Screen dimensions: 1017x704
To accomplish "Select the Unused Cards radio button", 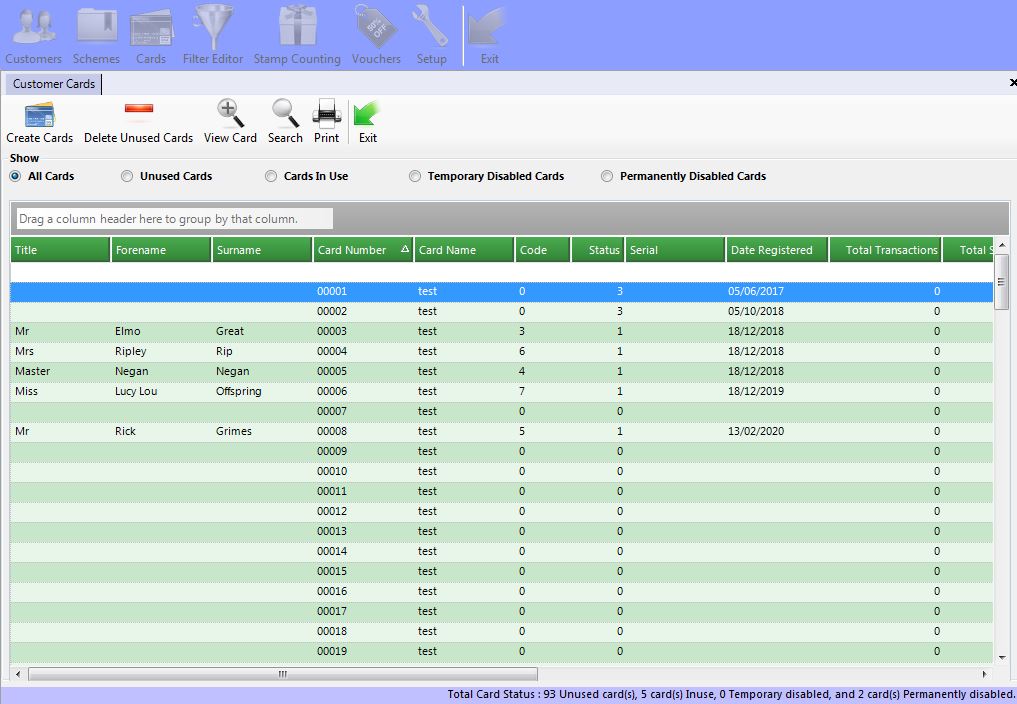I will click(127, 176).
